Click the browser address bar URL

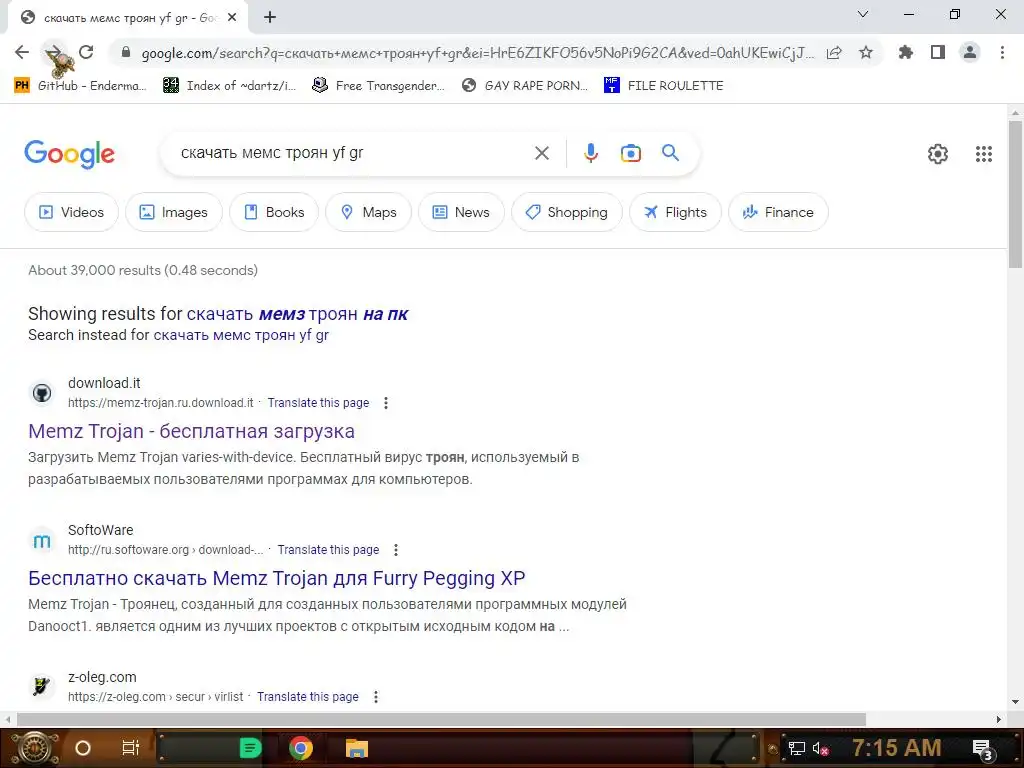[477, 53]
